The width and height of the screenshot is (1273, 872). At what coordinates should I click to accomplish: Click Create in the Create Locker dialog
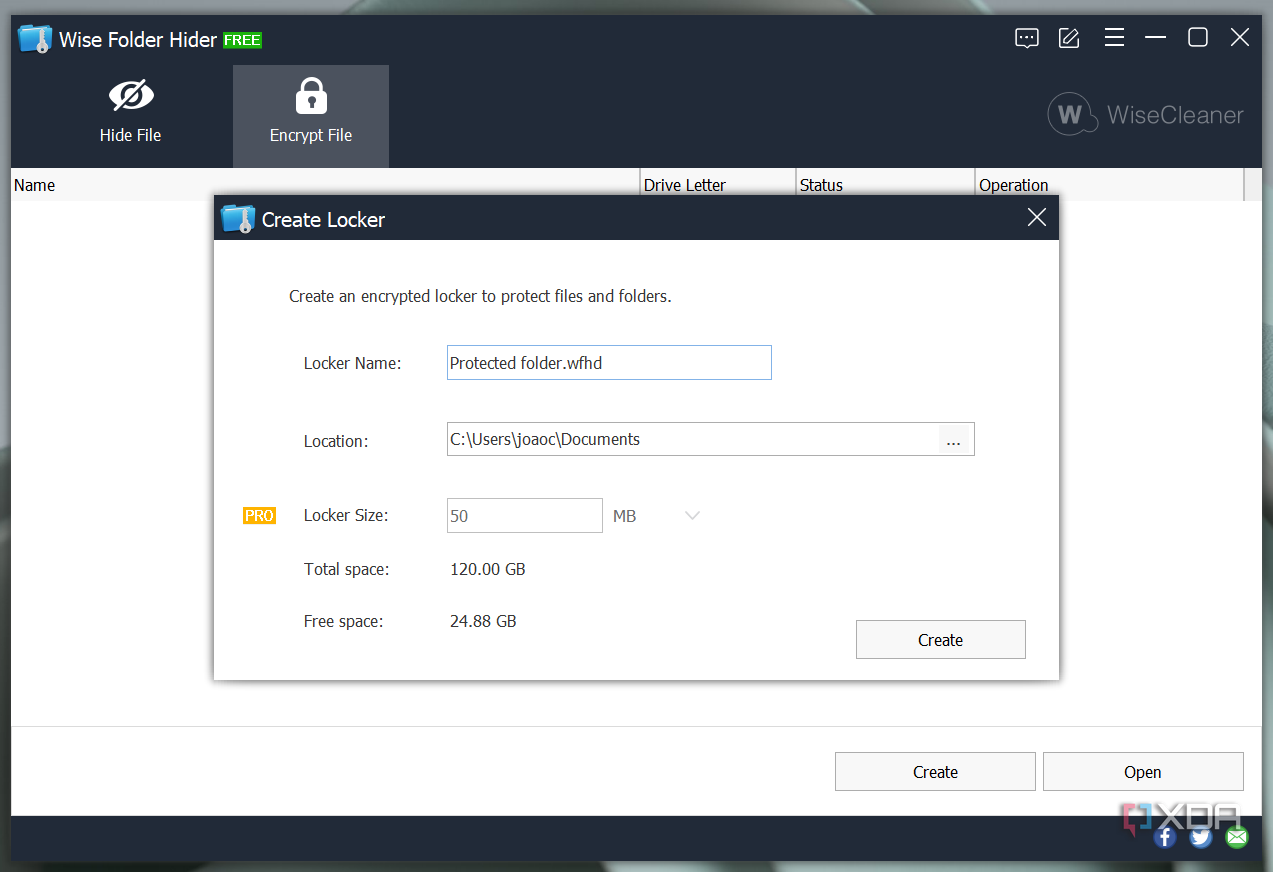(940, 640)
